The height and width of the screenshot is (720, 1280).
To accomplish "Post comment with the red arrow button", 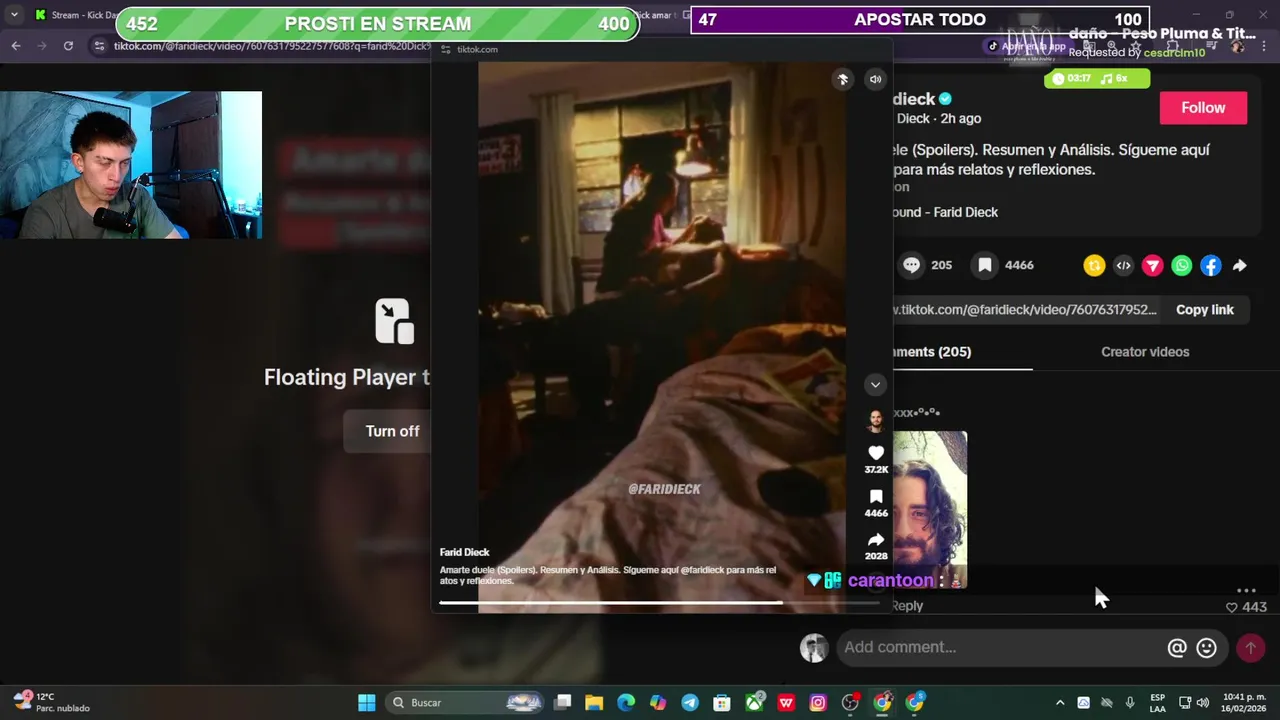I will (1250, 648).
